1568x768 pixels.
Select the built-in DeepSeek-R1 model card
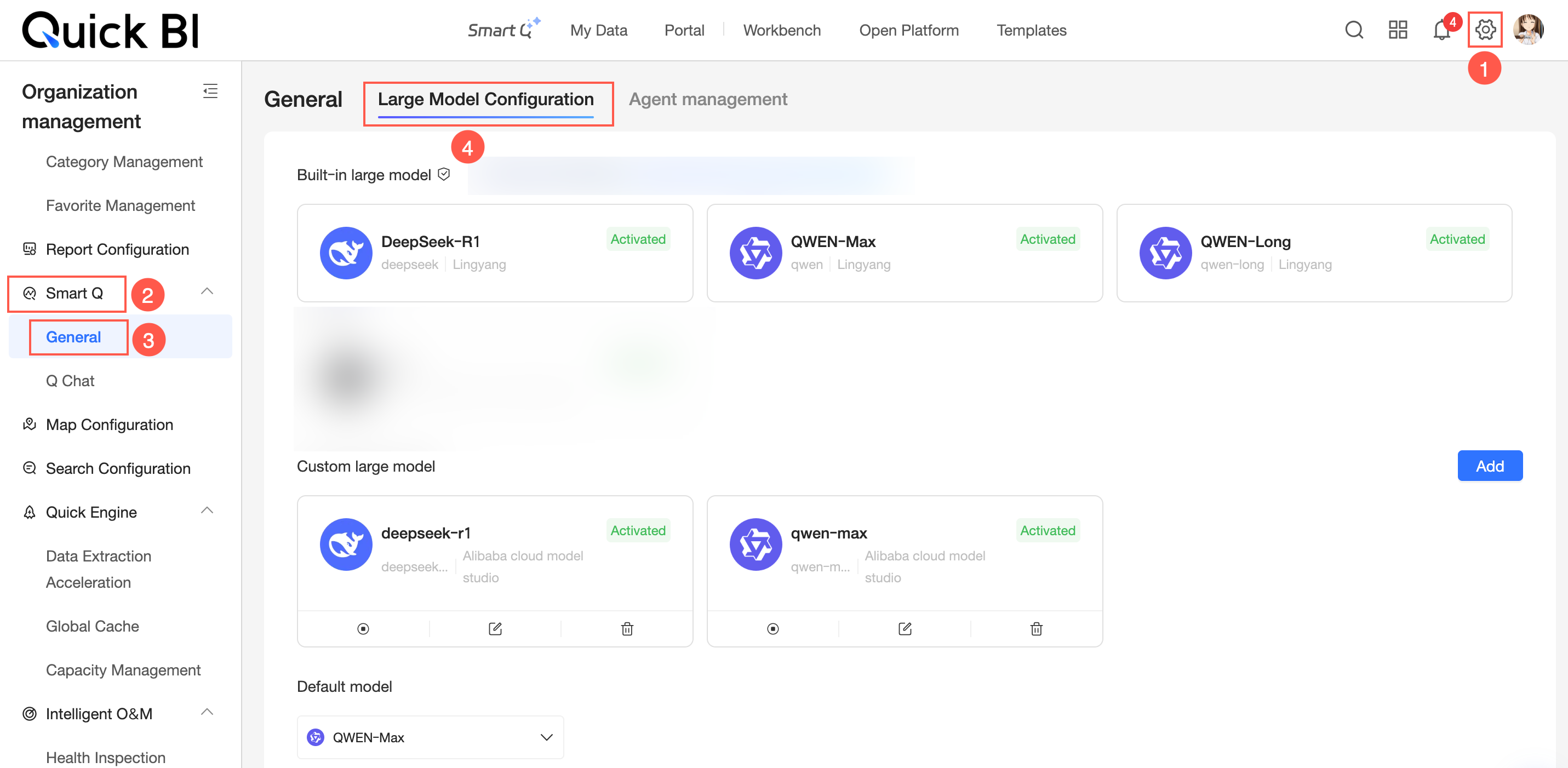tap(494, 253)
